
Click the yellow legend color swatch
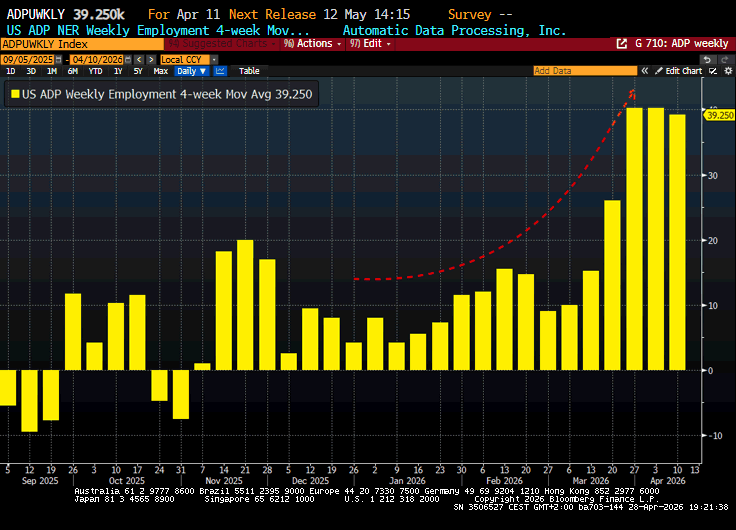pos(16,93)
